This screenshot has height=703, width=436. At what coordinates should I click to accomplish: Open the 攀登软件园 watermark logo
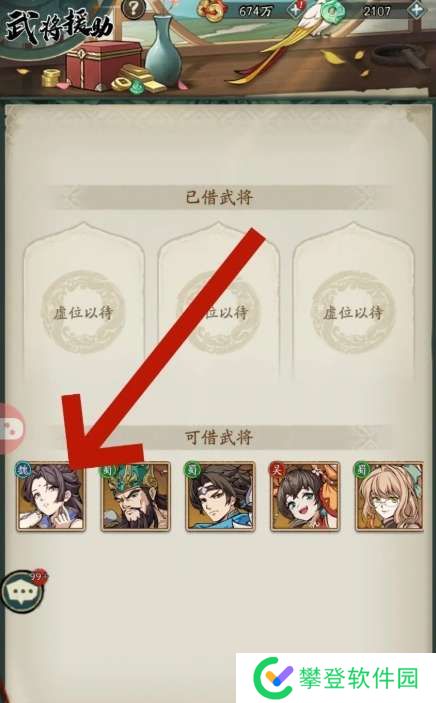coord(336,677)
